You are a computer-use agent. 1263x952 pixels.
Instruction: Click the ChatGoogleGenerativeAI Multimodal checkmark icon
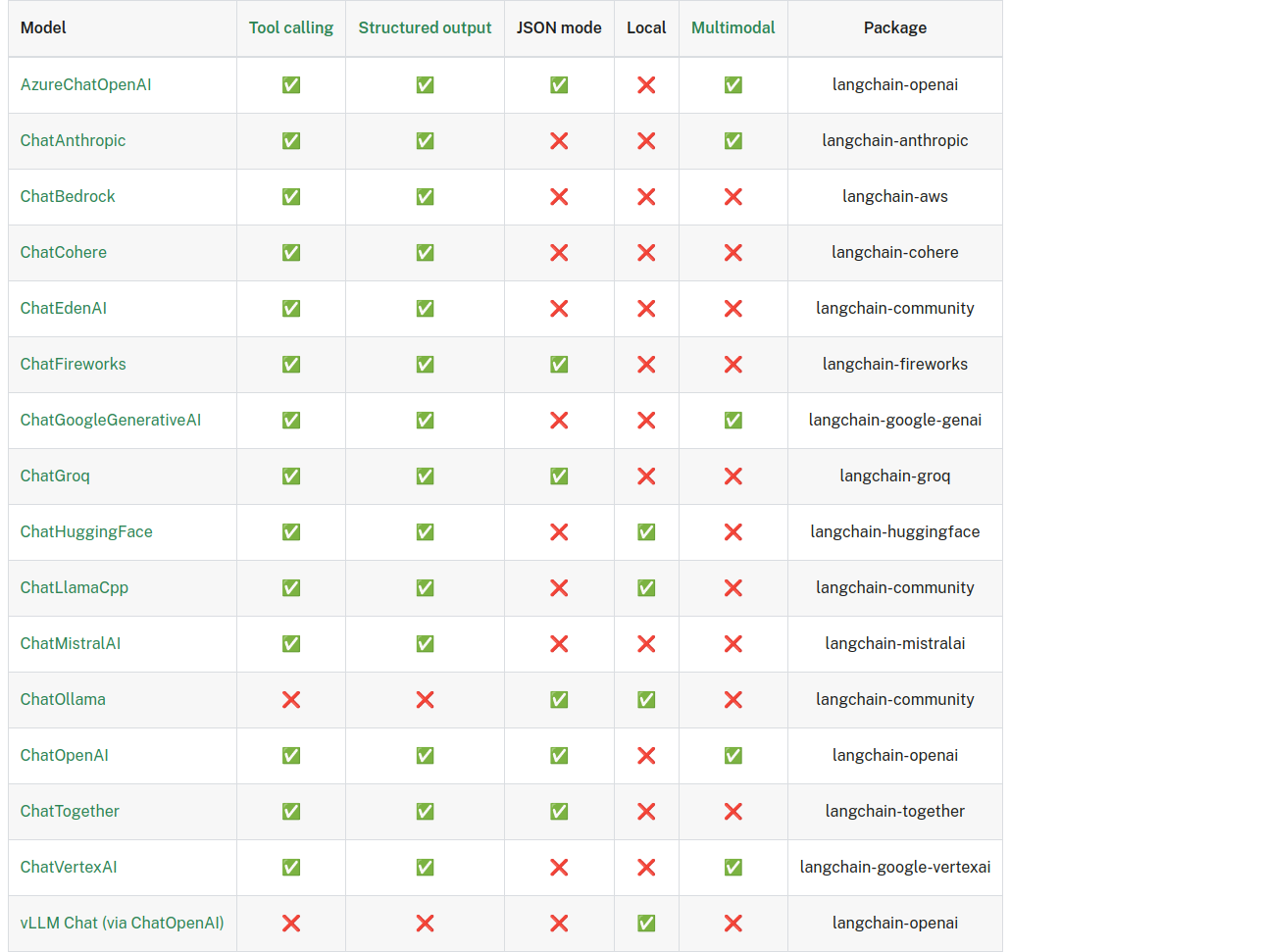coord(733,421)
